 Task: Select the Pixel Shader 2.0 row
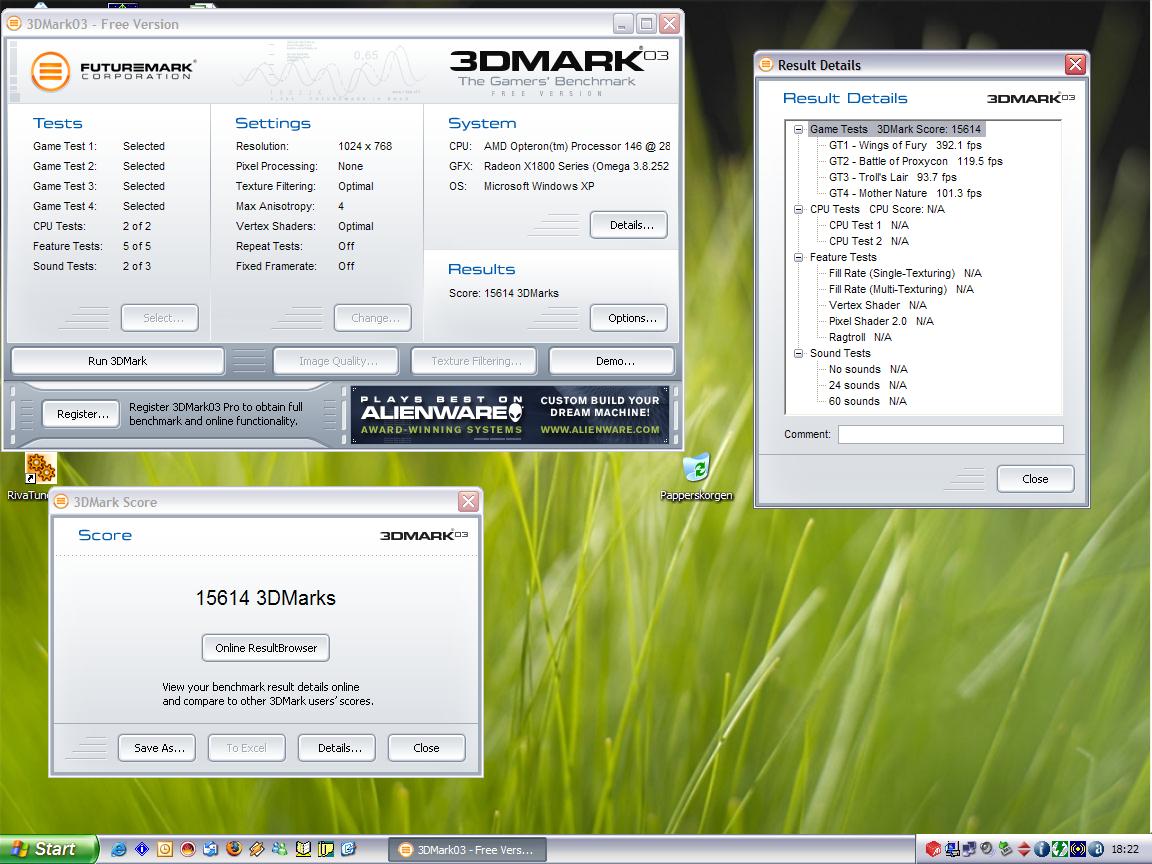coord(881,321)
